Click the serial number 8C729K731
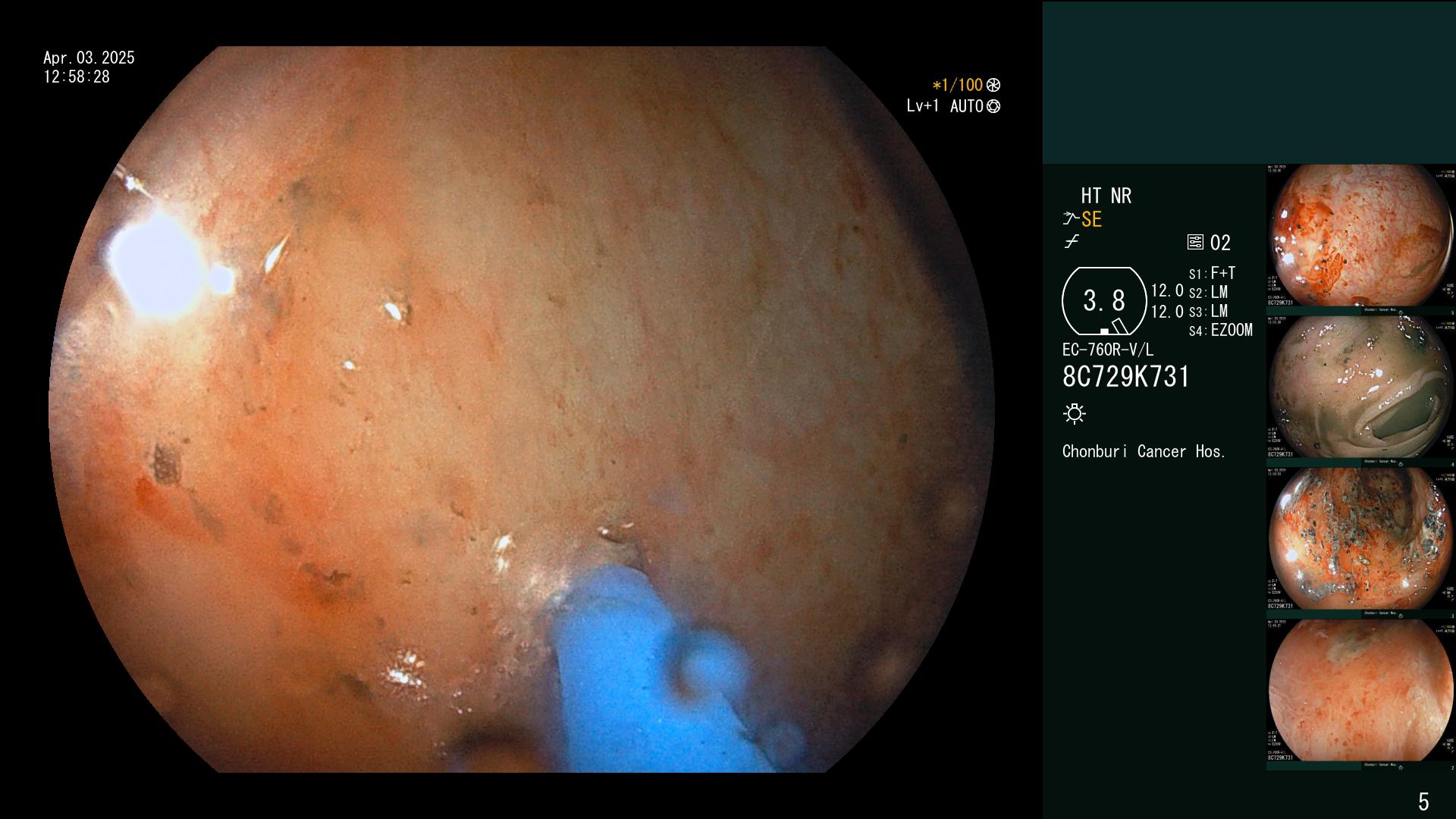 coord(1126,378)
